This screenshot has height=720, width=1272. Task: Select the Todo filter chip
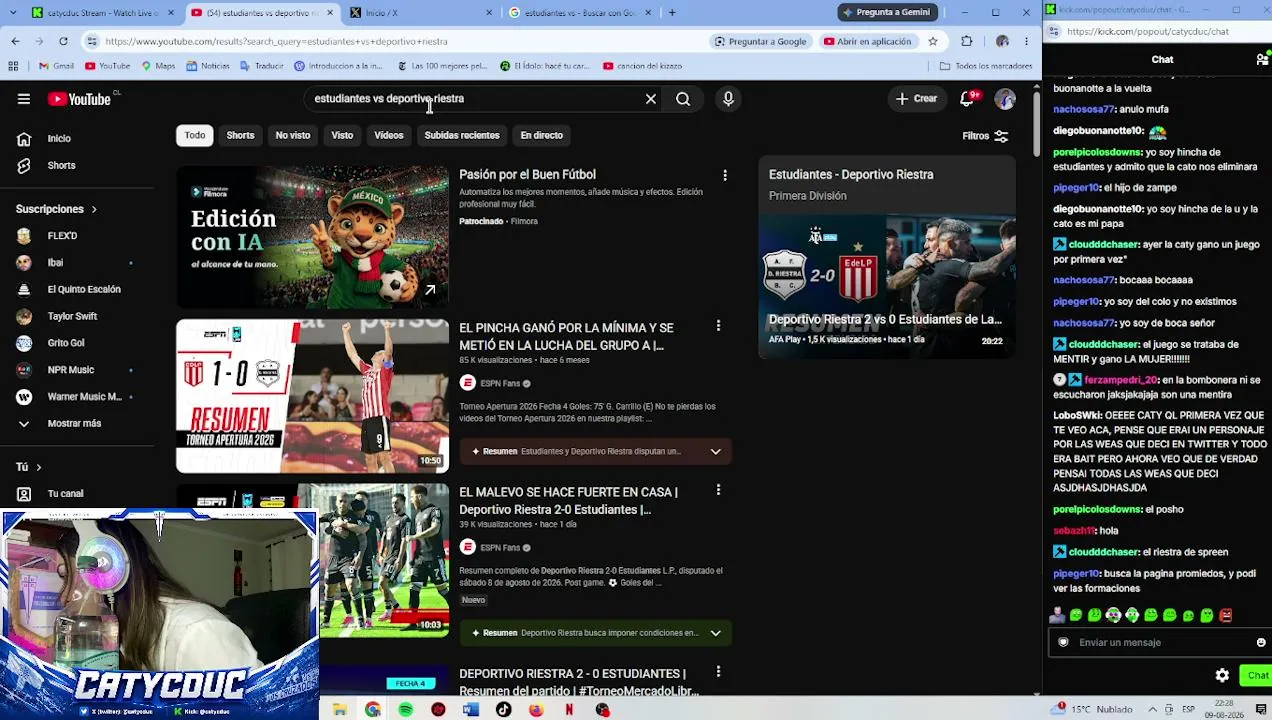point(195,135)
